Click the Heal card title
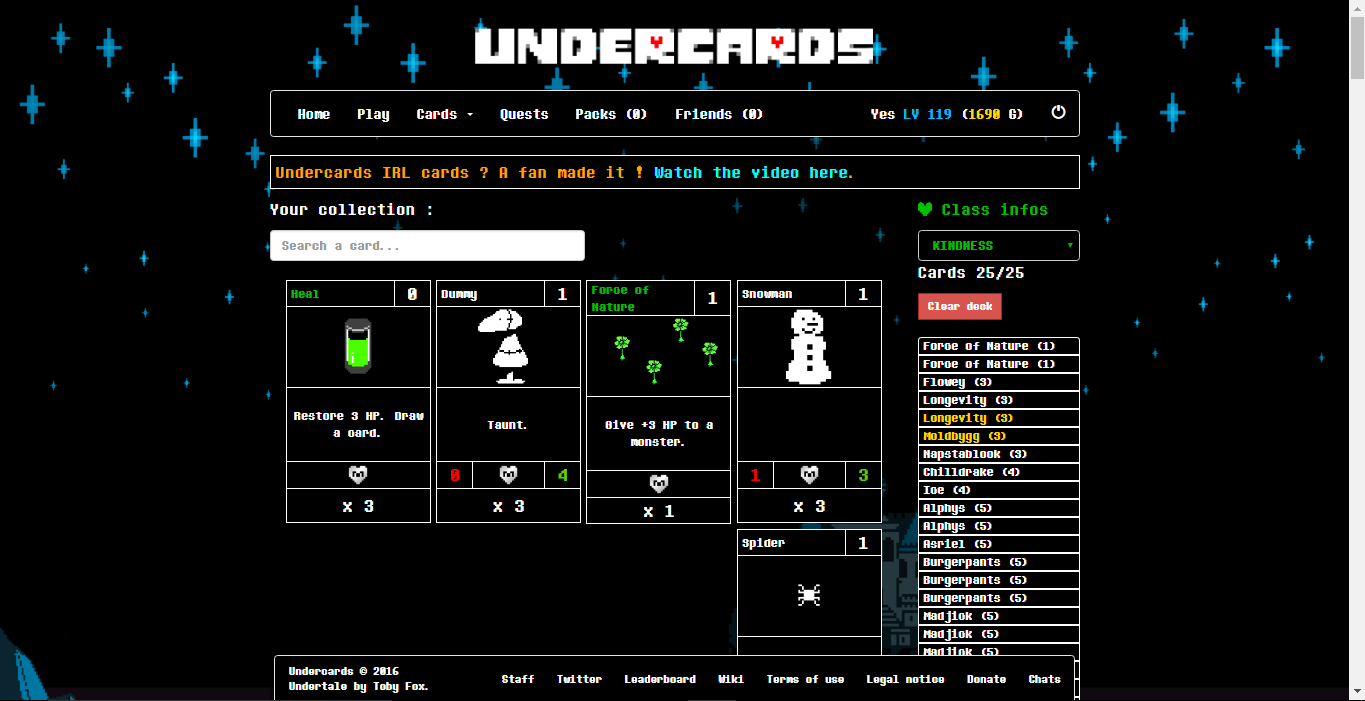This screenshot has width=1365, height=701. click(305, 294)
